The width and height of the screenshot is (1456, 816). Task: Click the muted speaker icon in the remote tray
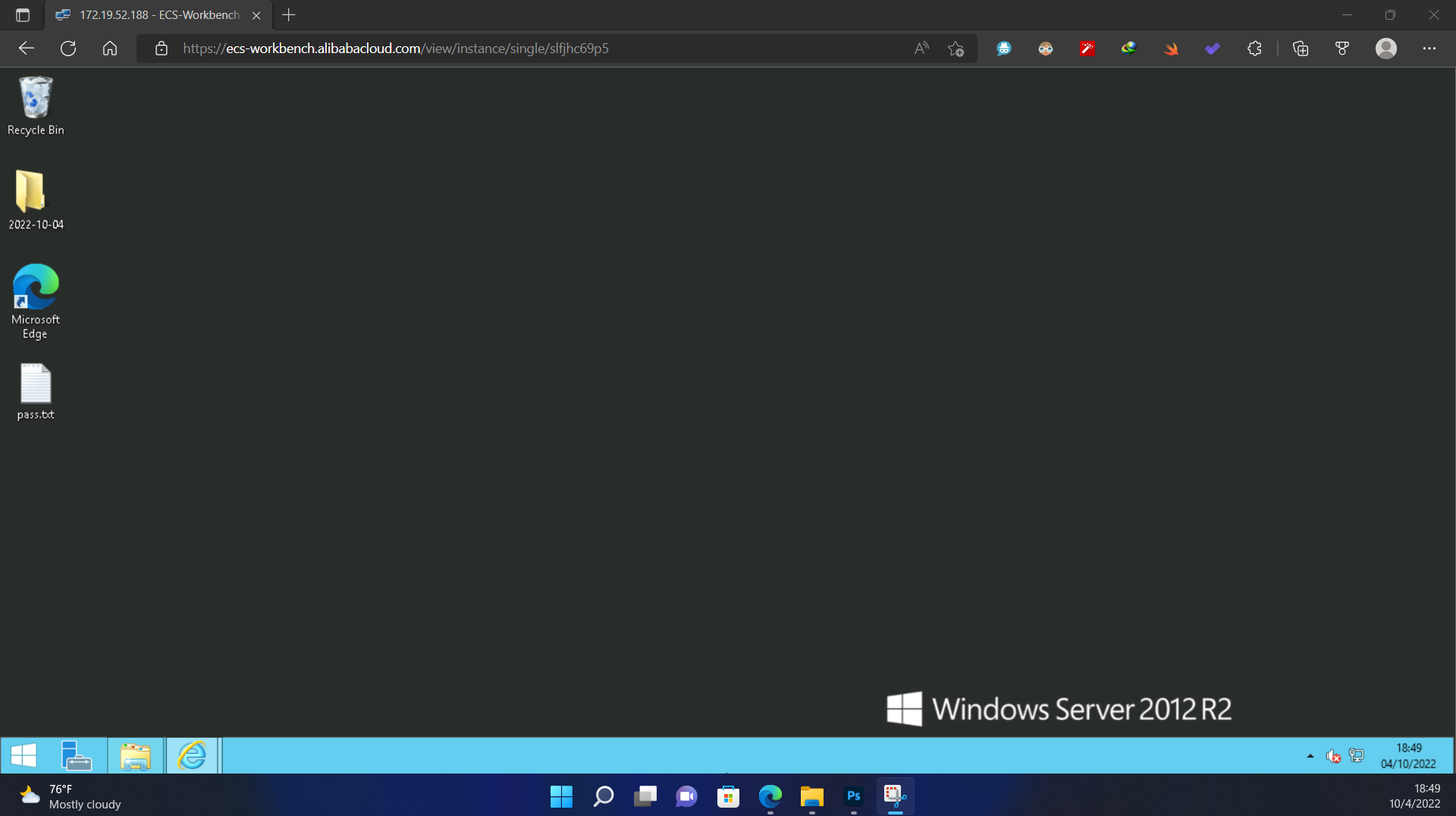tap(1333, 756)
